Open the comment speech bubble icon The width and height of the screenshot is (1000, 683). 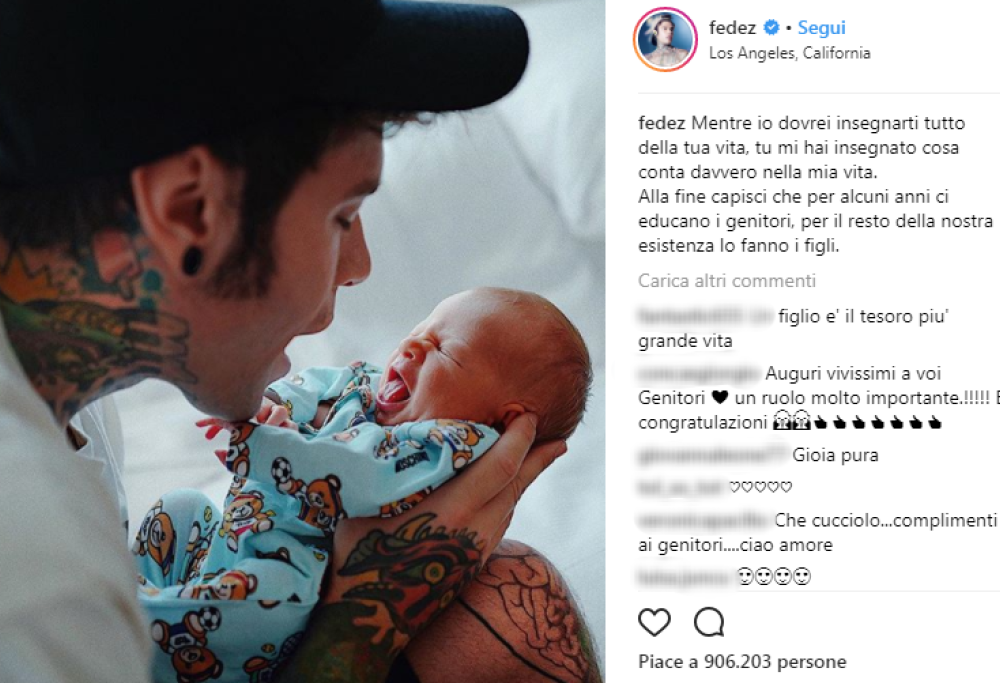(709, 622)
